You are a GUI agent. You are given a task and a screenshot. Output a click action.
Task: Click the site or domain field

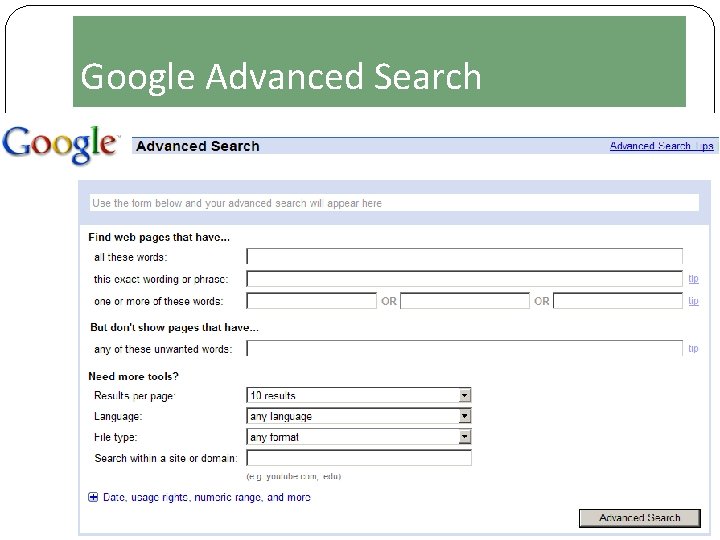[x=359, y=458]
